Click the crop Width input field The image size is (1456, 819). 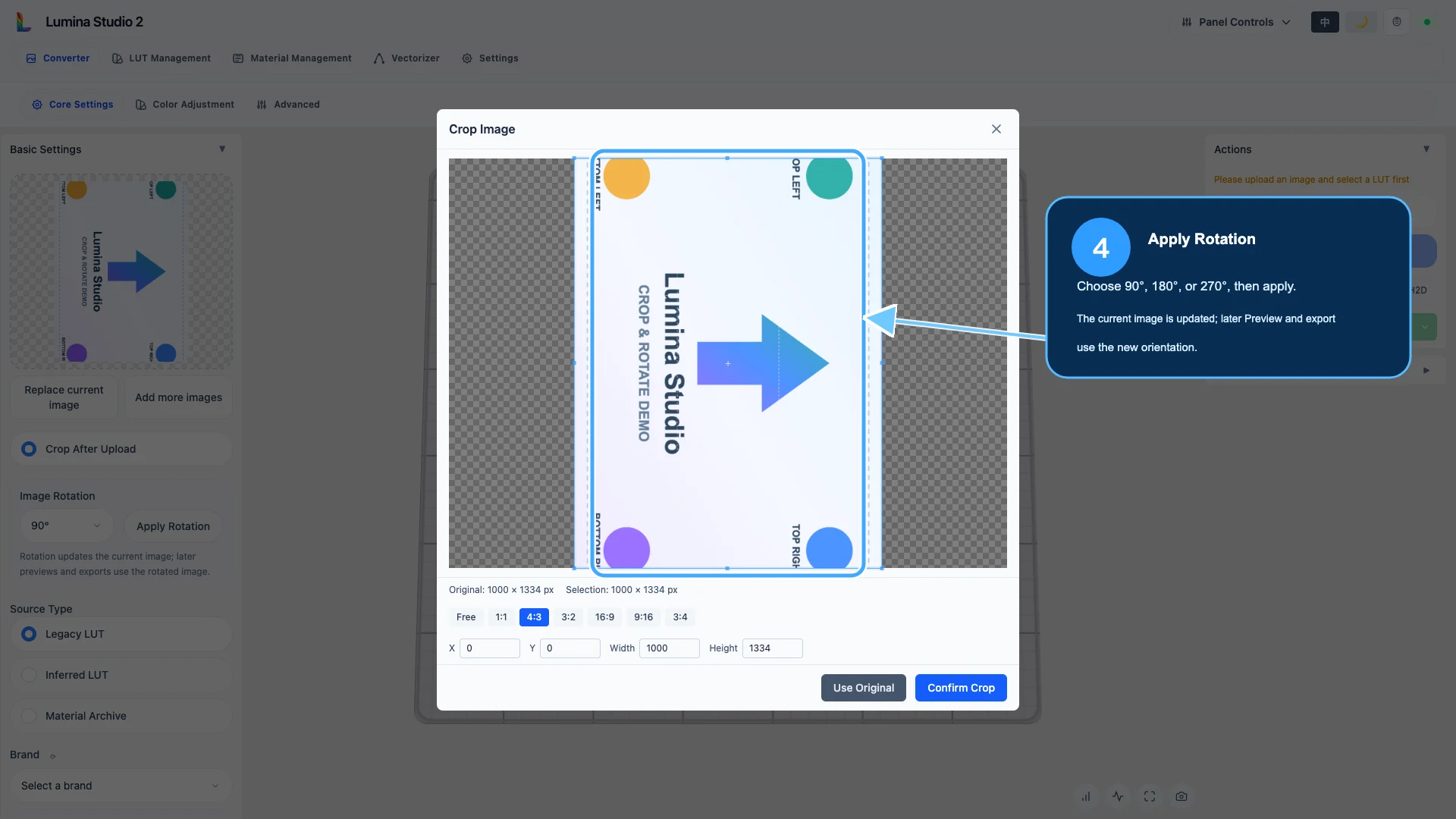pyautogui.click(x=669, y=648)
